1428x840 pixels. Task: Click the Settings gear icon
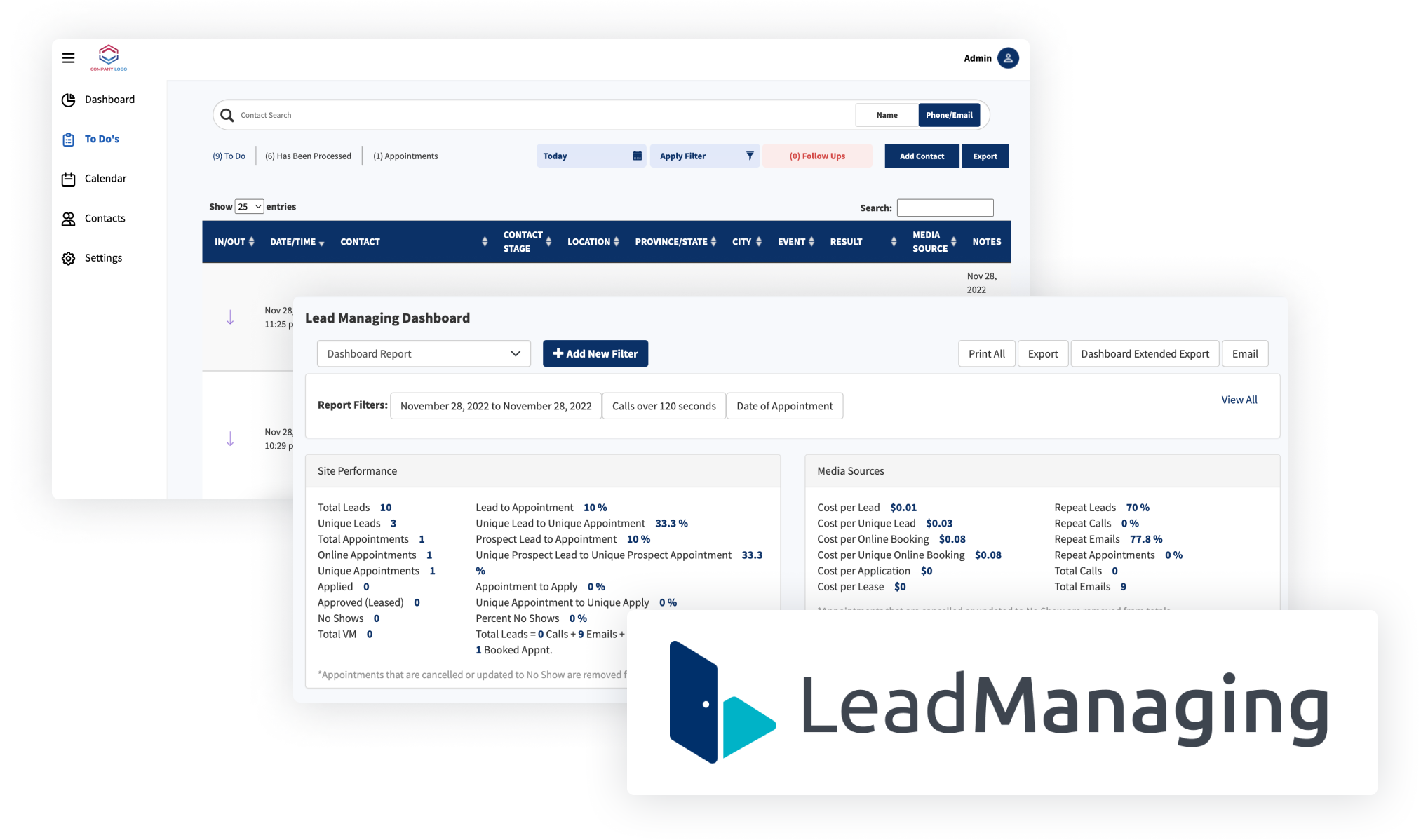68,259
